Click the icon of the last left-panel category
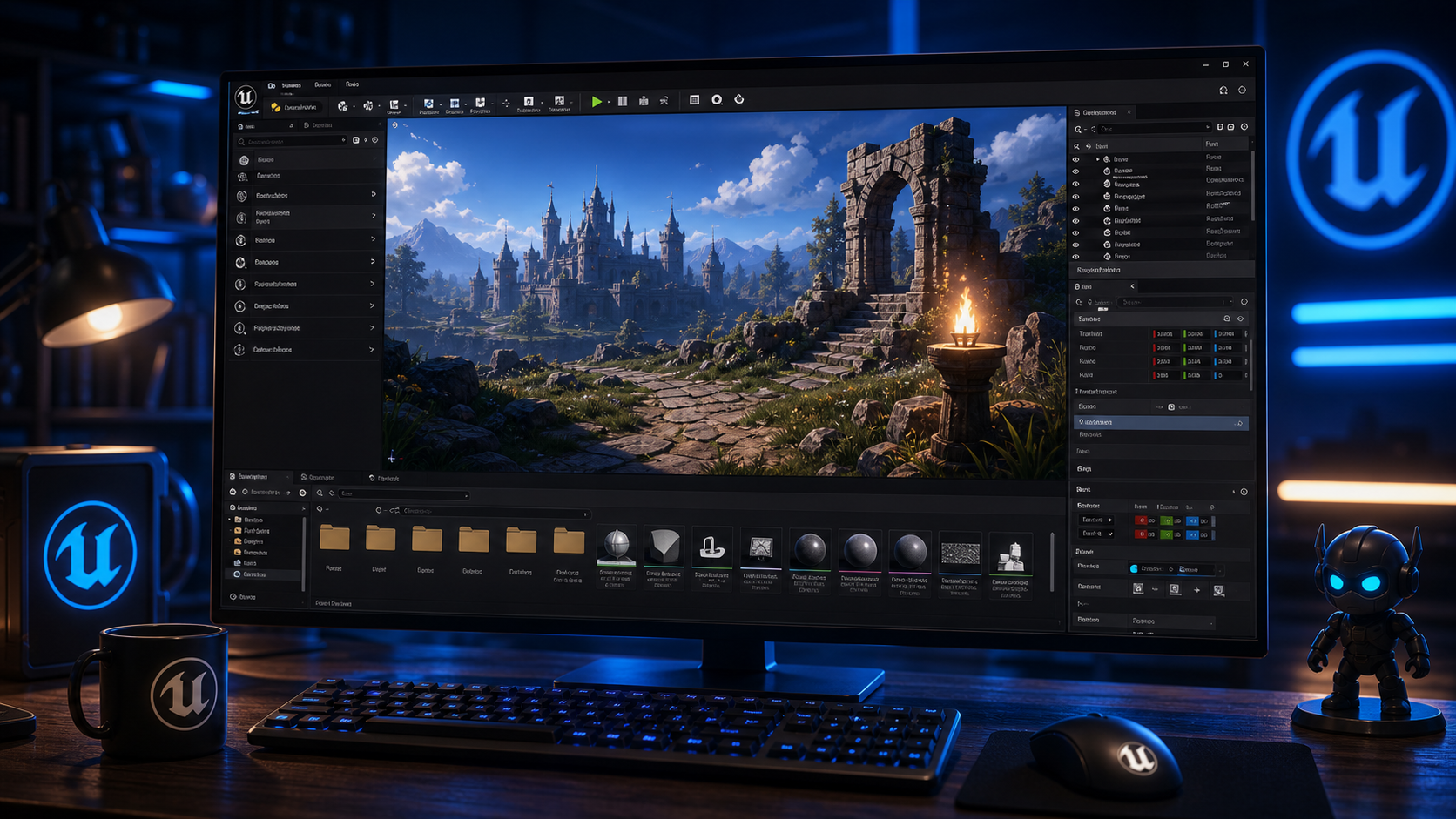Screen dimensions: 1456x819 [x=239, y=350]
